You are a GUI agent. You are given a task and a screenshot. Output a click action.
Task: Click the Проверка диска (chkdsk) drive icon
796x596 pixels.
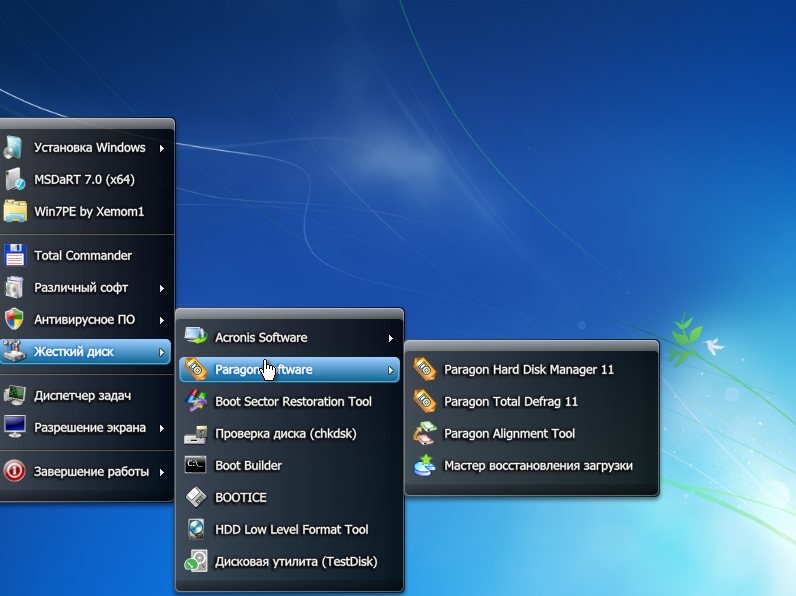[x=196, y=434]
